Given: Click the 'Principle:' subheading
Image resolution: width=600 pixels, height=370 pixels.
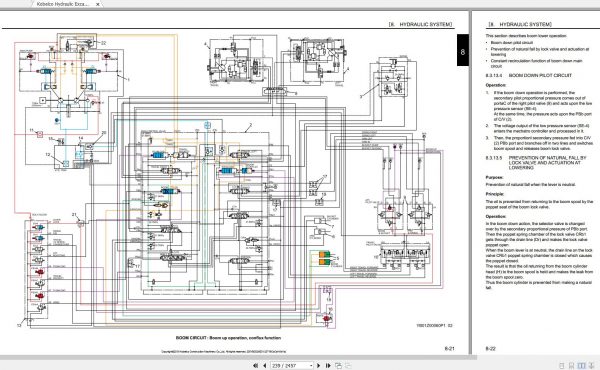Looking at the screenshot, I should coord(495,194).
